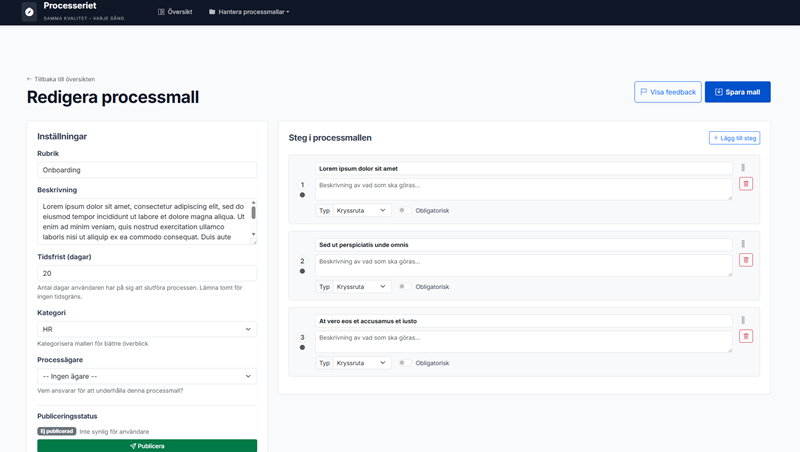Enable Obligatorisk toggle for step 1
The height and width of the screenshot is (452, 800).
(x=404, y=211)
